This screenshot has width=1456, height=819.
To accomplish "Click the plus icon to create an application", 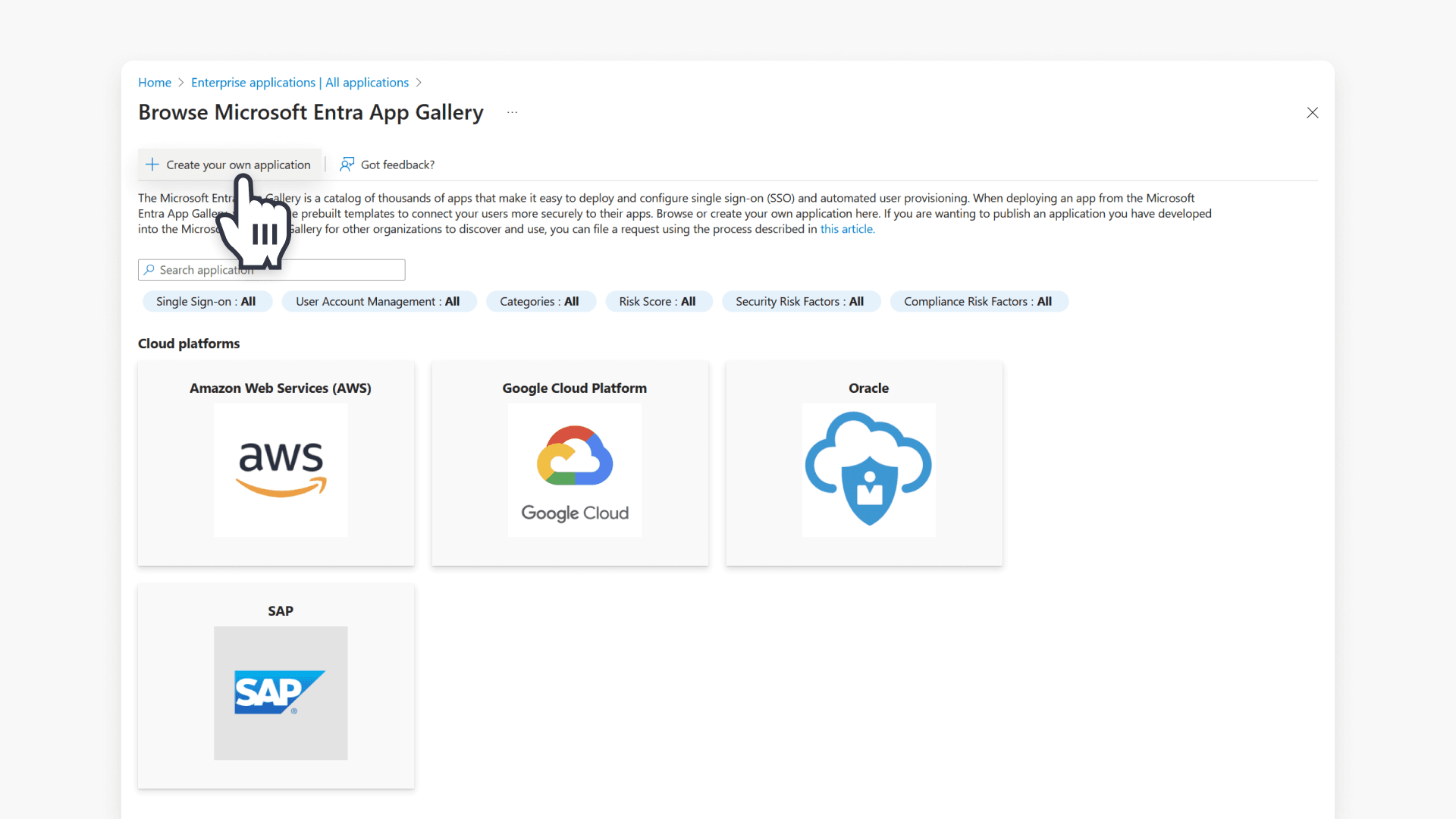I will pyautogui.click(x=152, y=164).
